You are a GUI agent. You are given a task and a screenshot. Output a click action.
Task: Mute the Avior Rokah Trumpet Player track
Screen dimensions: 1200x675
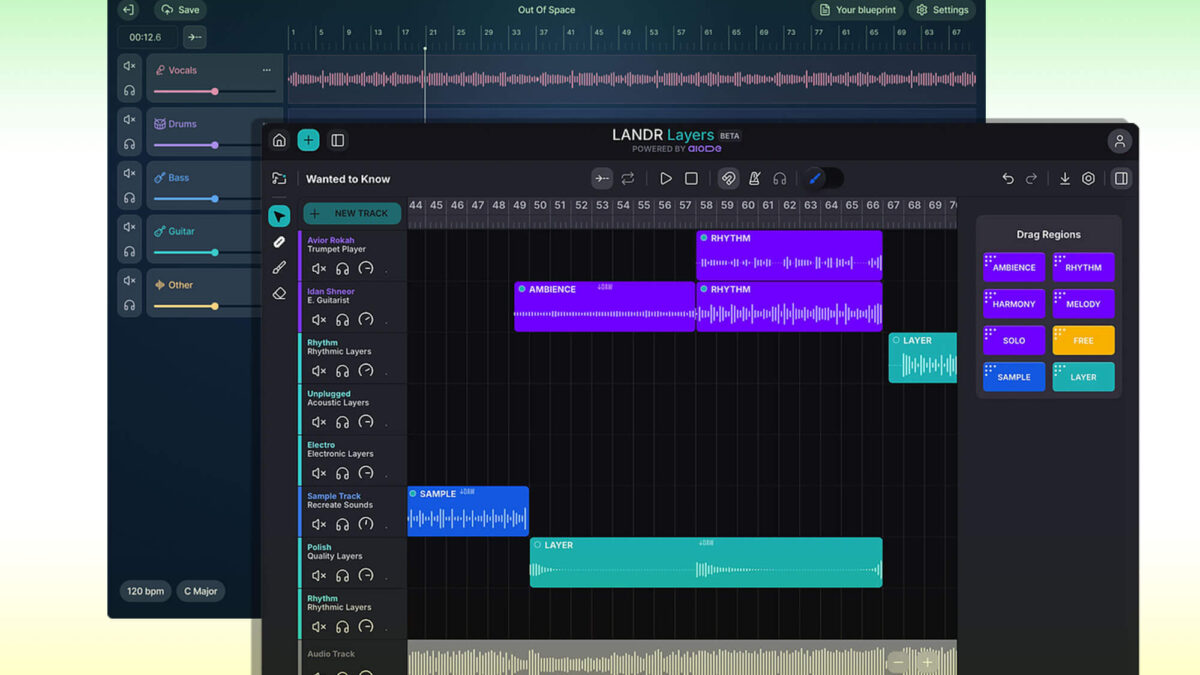318,269
